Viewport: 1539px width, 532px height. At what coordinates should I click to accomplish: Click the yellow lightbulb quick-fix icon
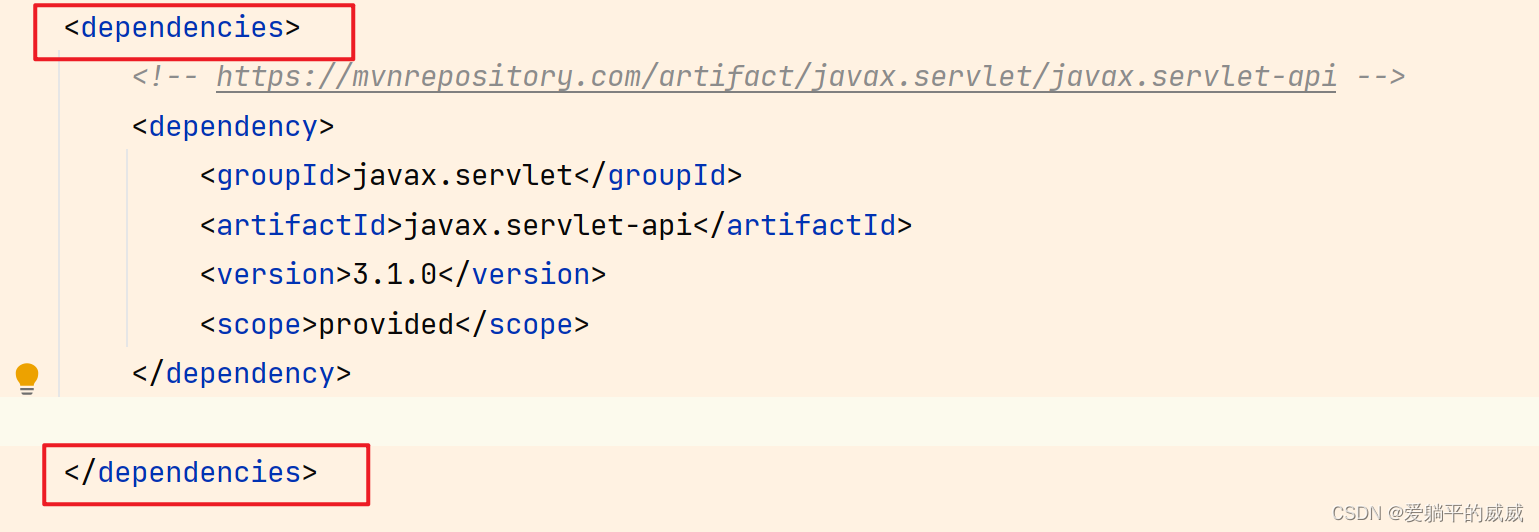(x=27, y=378)
